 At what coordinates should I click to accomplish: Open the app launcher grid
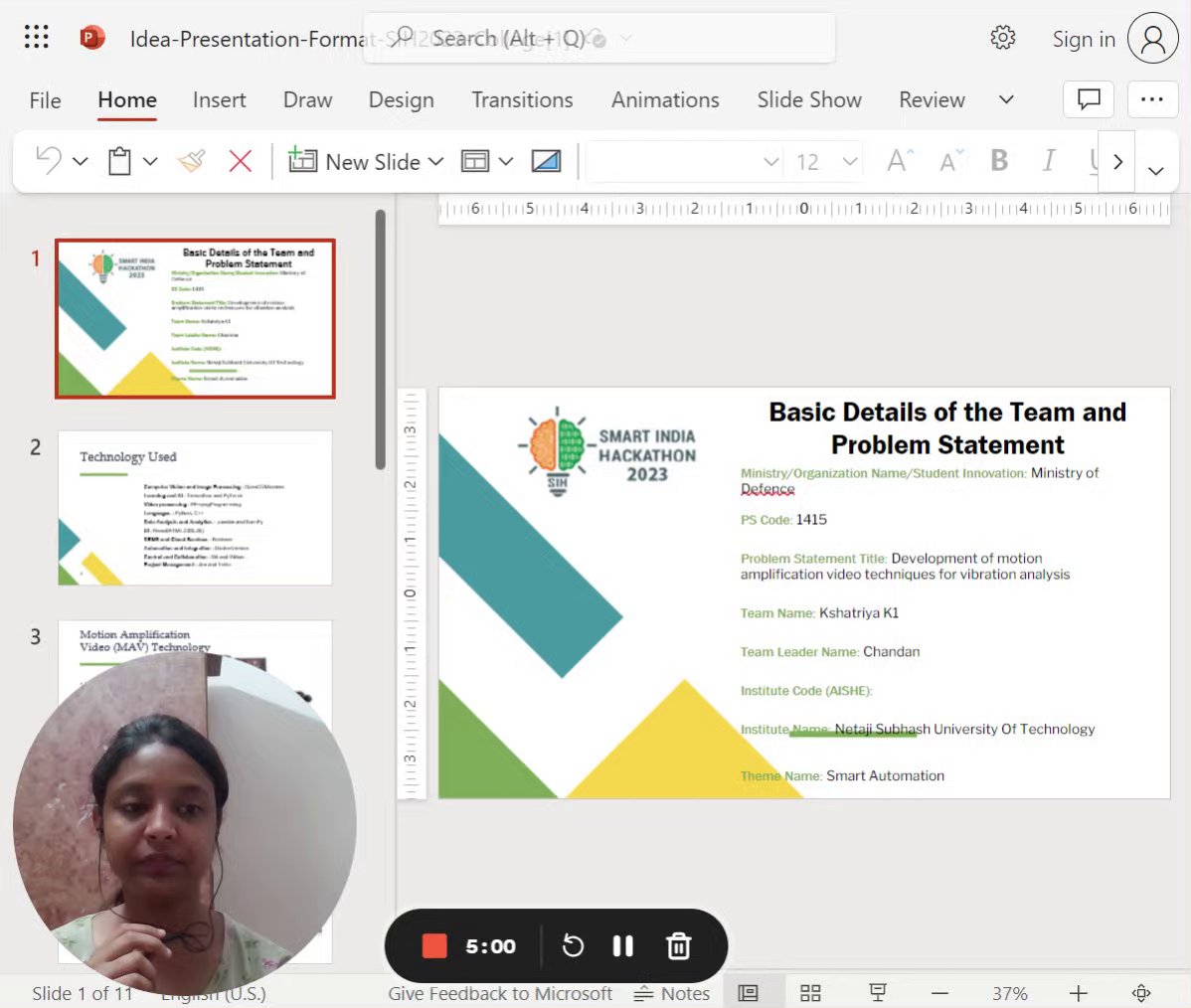point(37,37)
